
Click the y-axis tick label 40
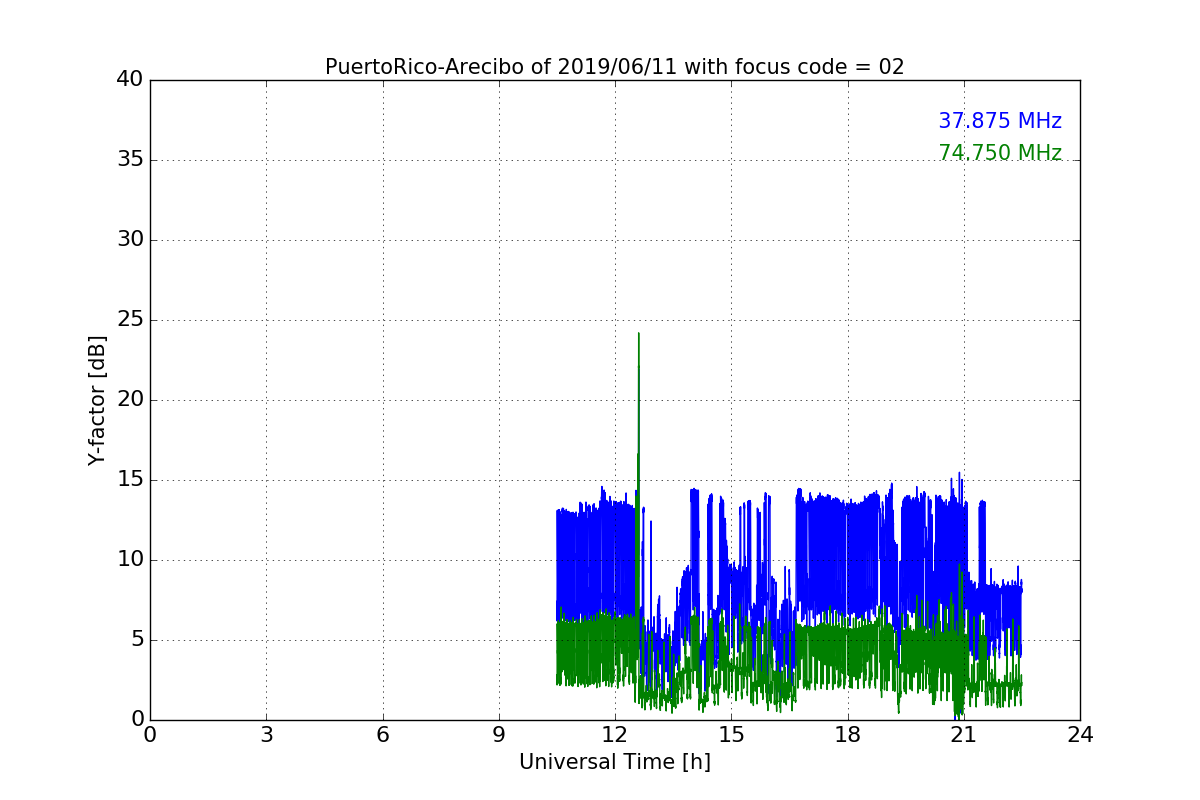130,80
